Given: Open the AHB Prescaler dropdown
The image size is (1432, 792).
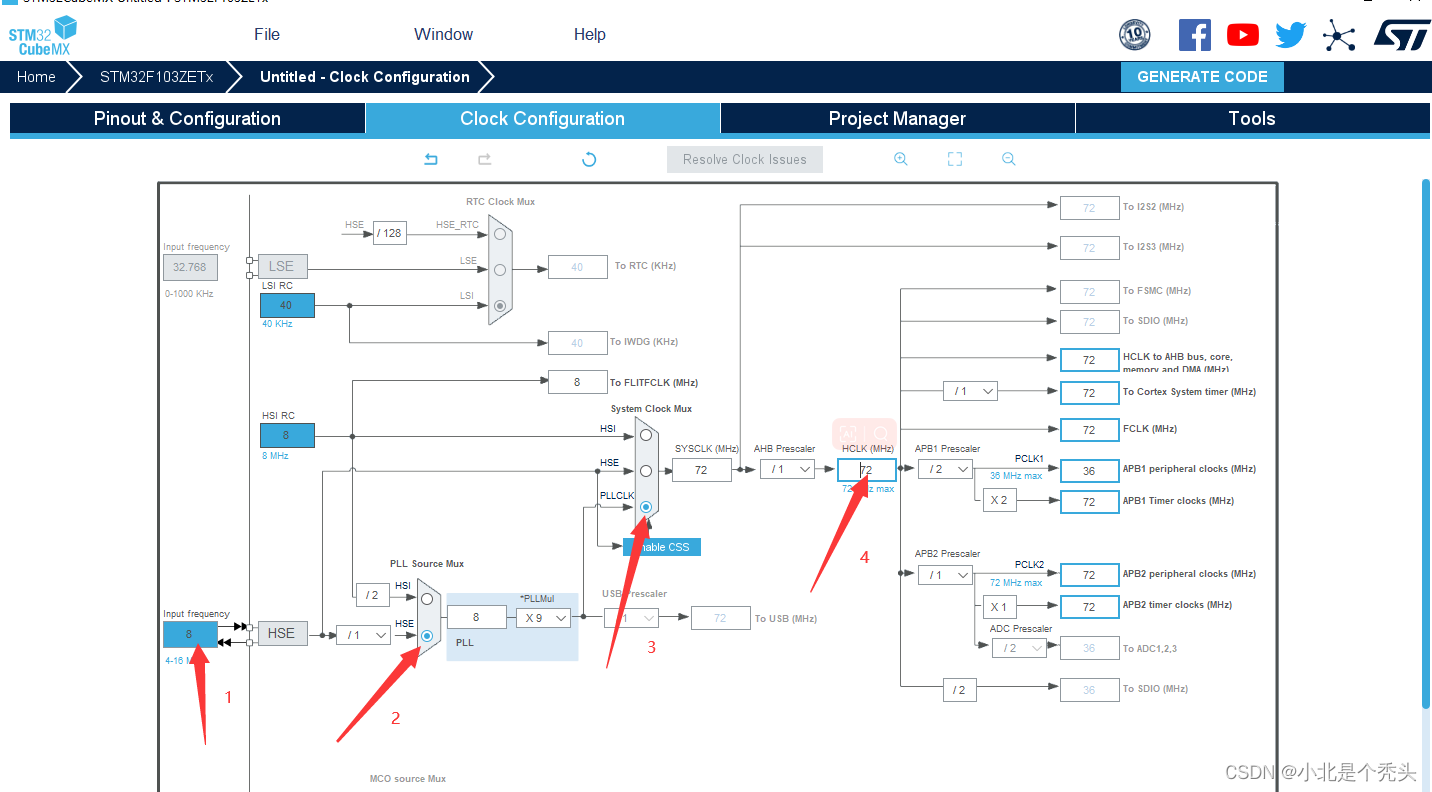Looking at the screenshot, I should pyautogui.click(x=787, y=469).
